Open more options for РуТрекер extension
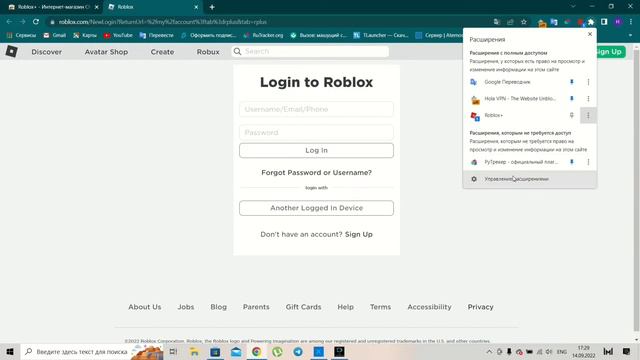 (x=588, y=162)
